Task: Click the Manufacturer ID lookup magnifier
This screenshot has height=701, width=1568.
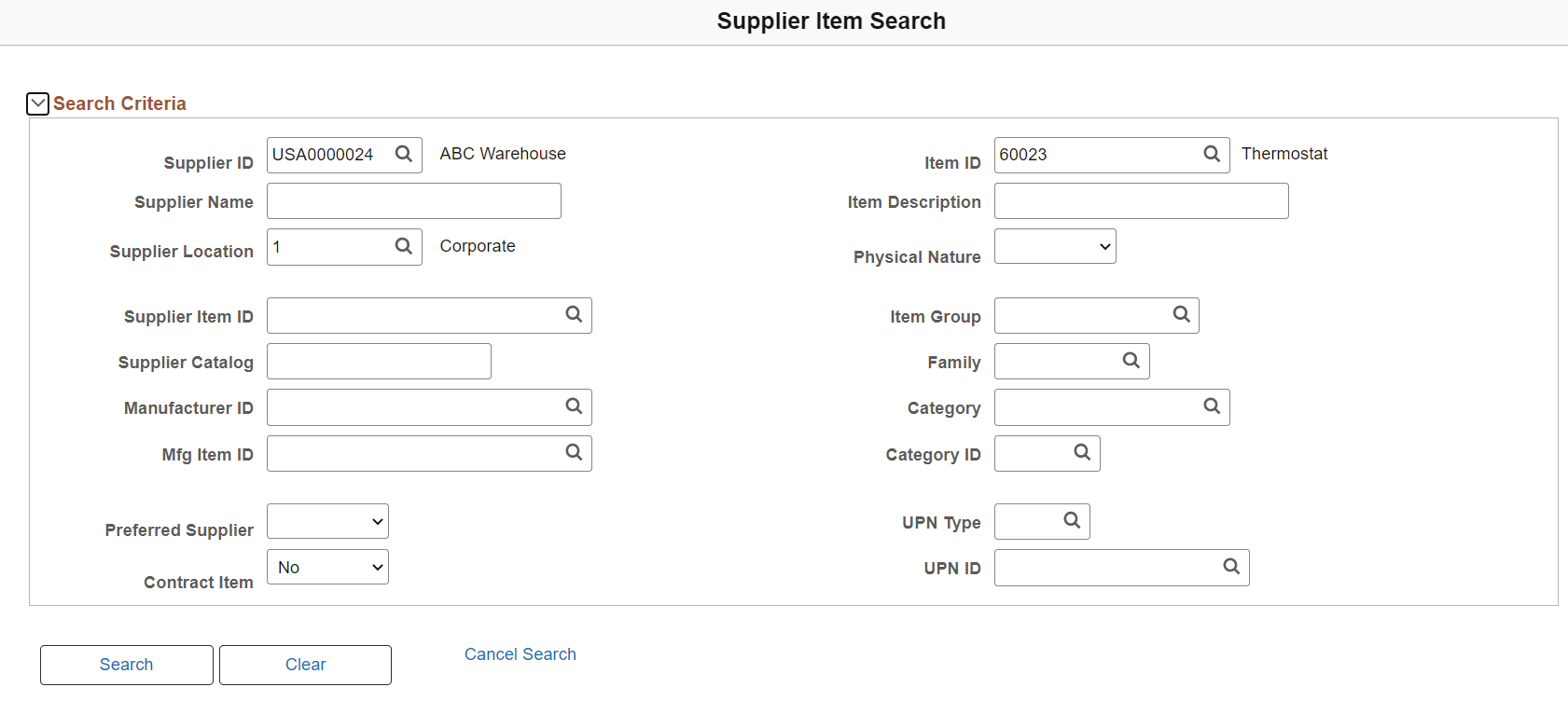Action: (574, 406)
